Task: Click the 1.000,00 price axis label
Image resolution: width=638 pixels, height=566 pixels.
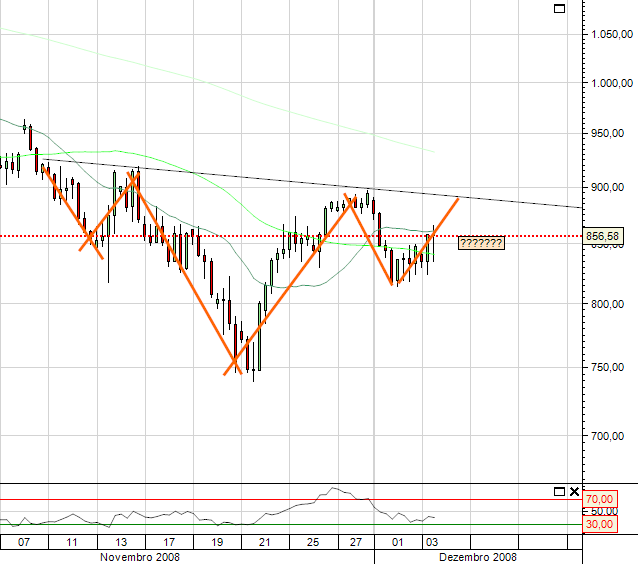Action: tap(612, 83)
